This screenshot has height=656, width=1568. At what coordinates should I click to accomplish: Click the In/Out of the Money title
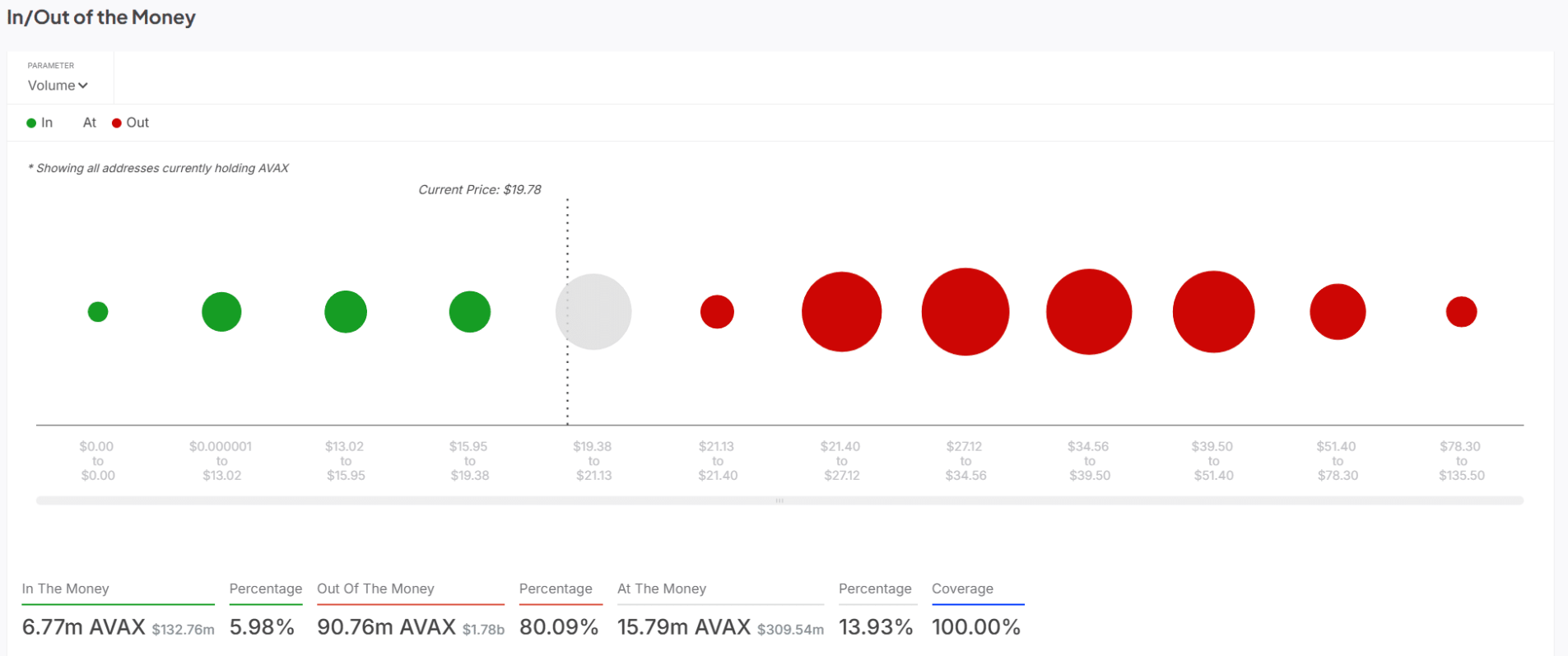point(101,17)
